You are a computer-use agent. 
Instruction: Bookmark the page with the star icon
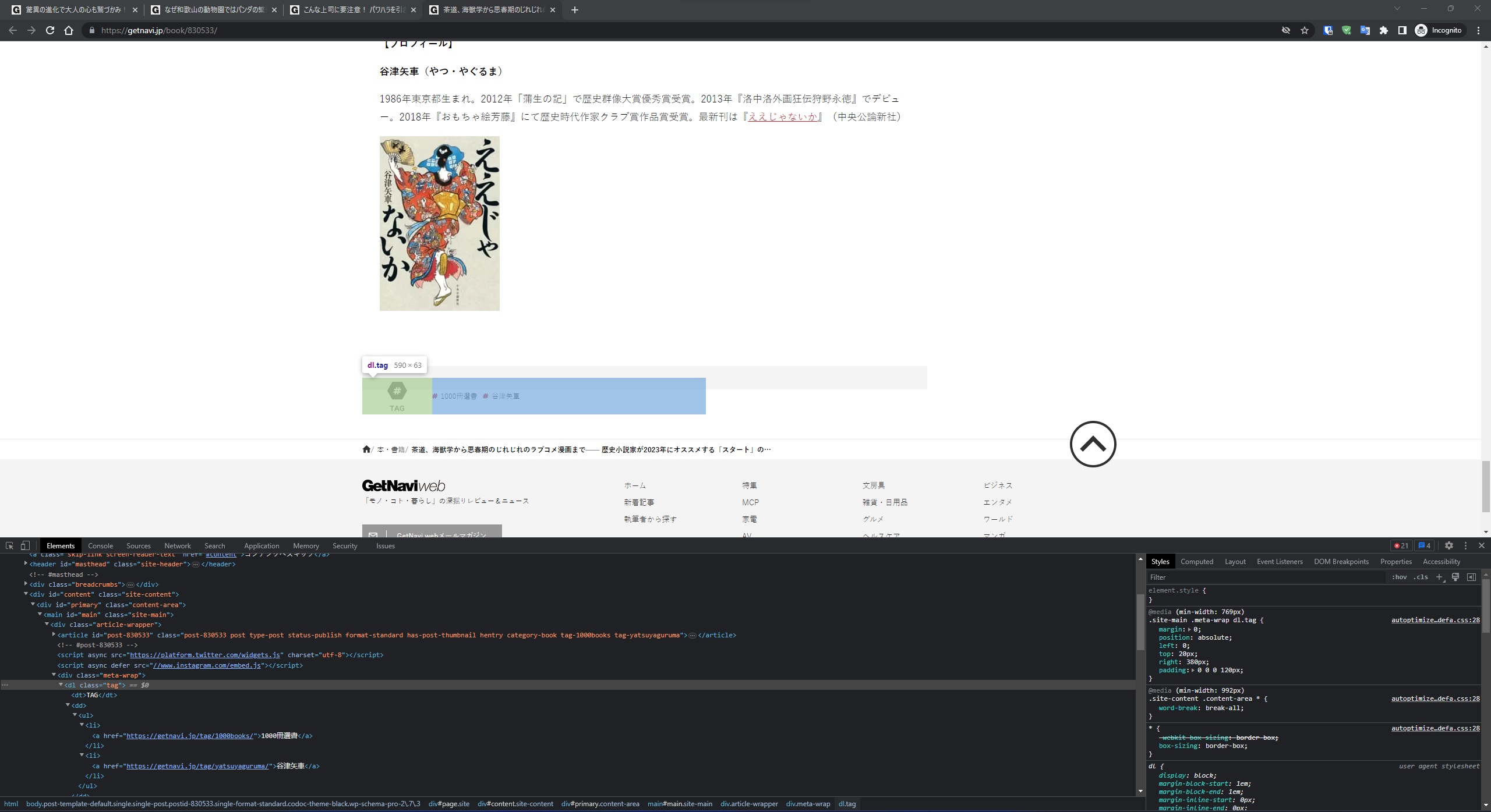tap(1305, 30)
